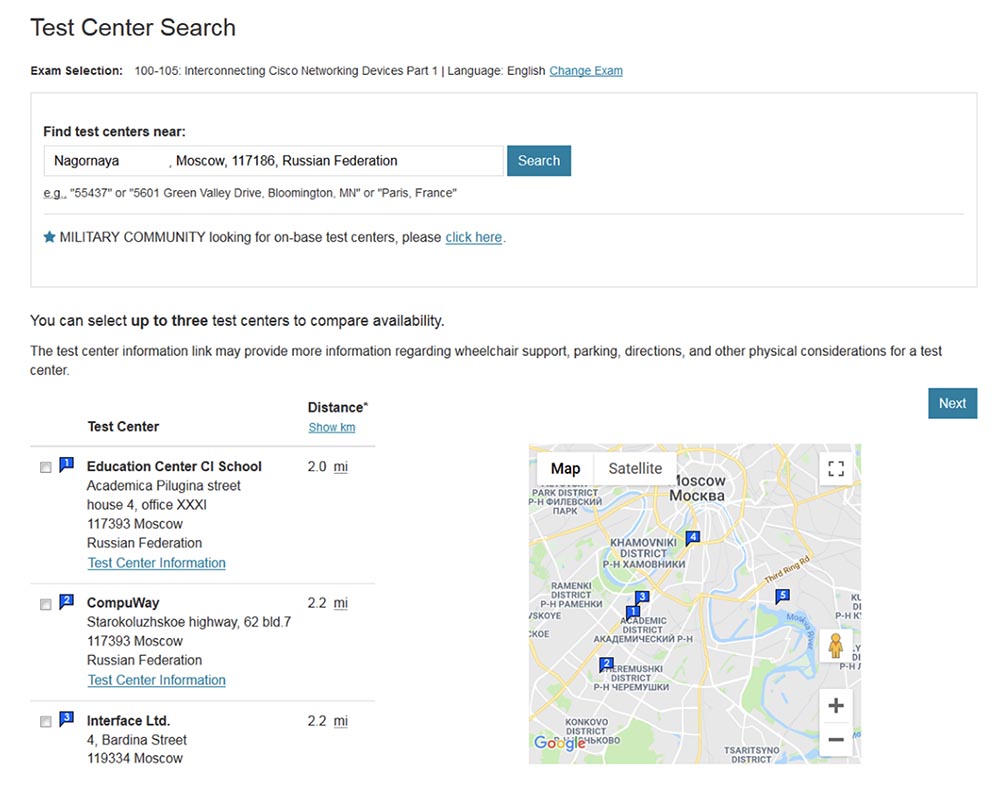Click map marker flag number 1
Viewport: 1000px width, 790px height.
pos(632,612)
